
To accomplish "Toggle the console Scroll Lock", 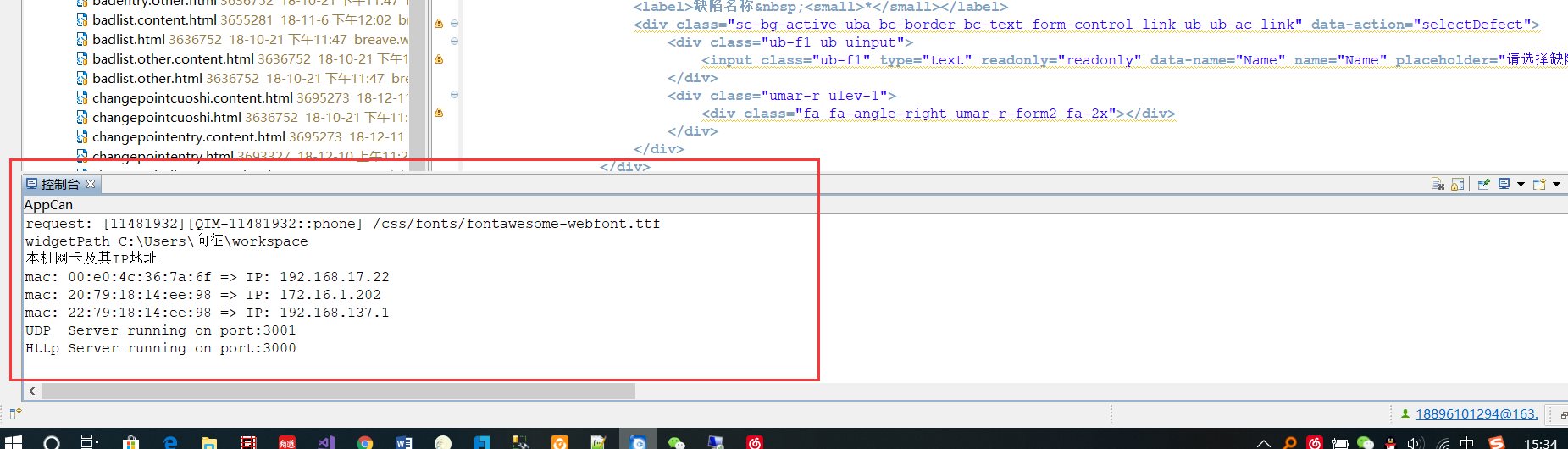I will (1457, 184).
